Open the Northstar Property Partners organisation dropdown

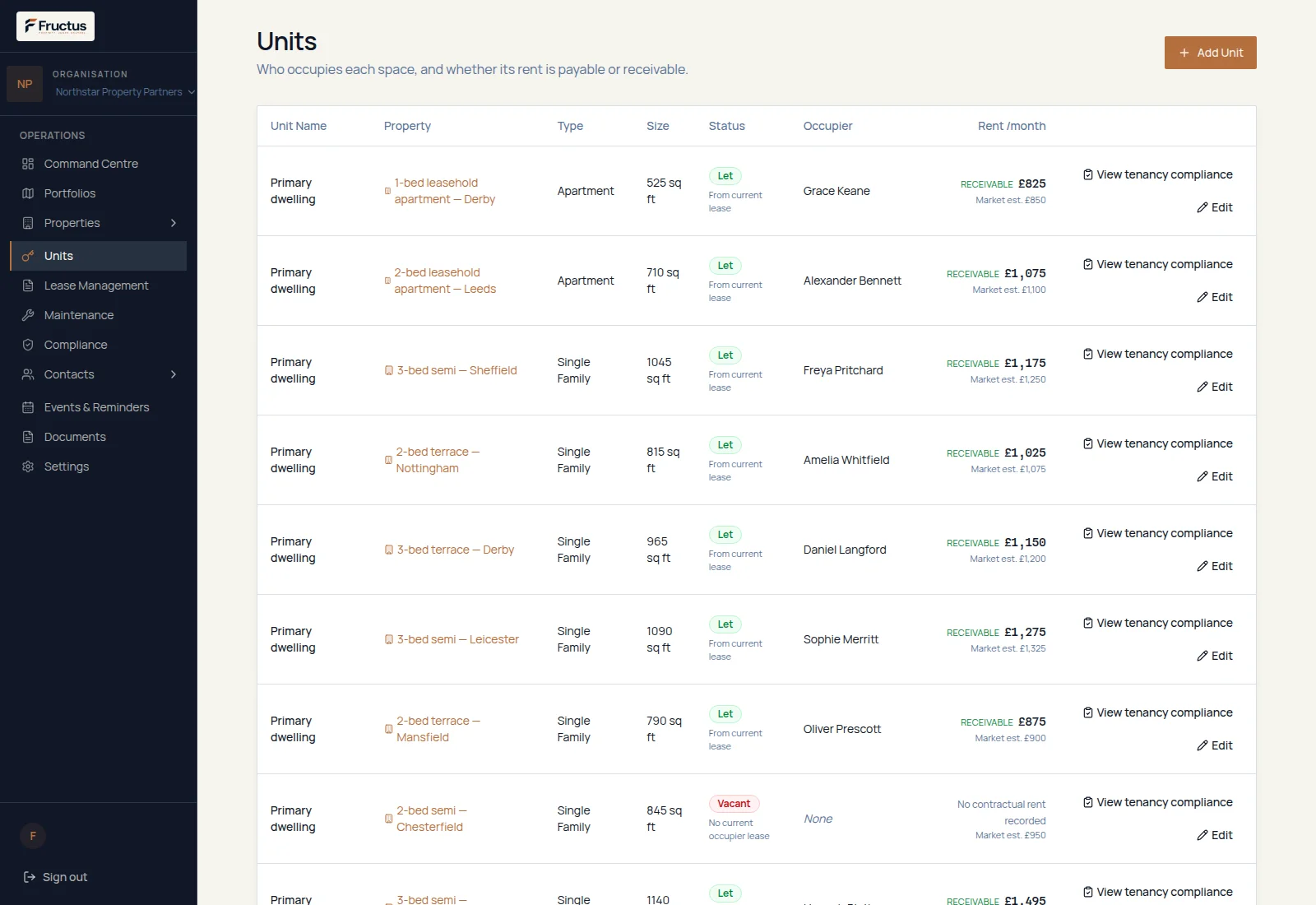coord(125,92)
